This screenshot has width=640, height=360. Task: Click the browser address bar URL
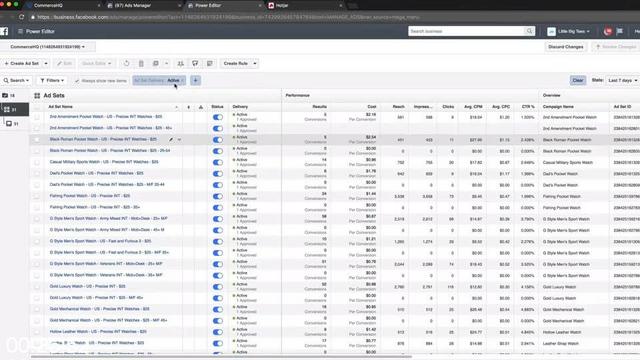click(x=229, y=17)
